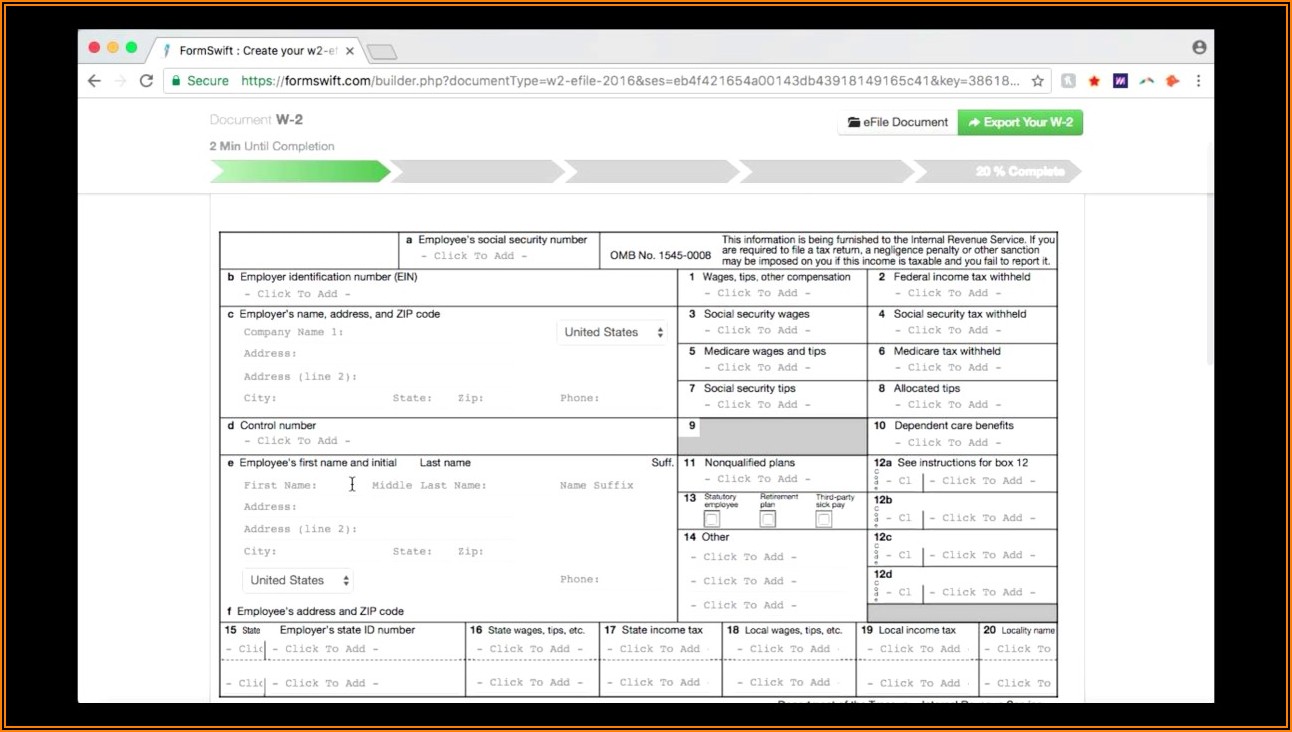Viewport: 1292px width, 732px height.
Task: Click the first green progress step arrow
Action: [x=300, y=172]
